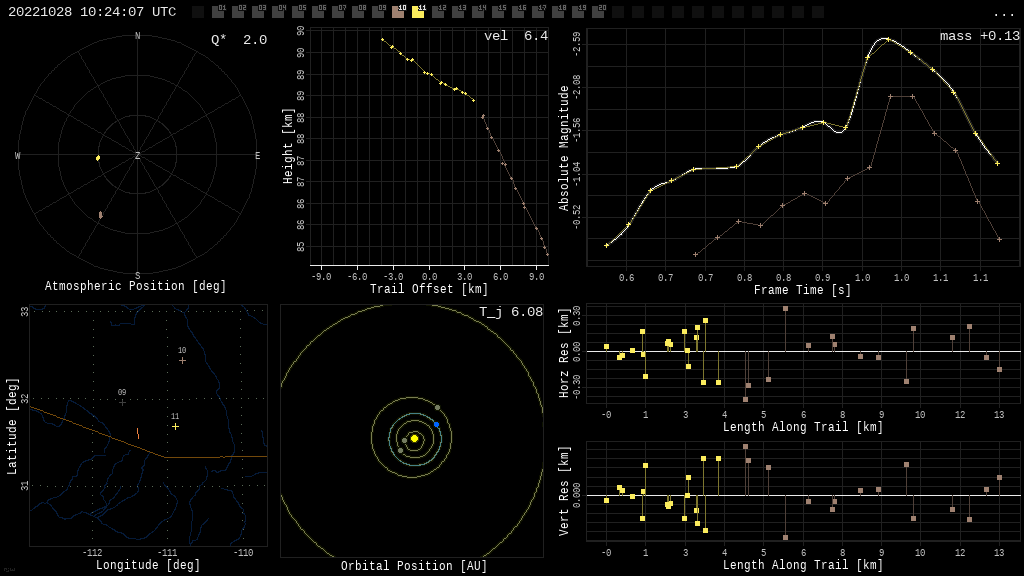
Task: Select station box 04 in top strip
Action: point(278,12)
